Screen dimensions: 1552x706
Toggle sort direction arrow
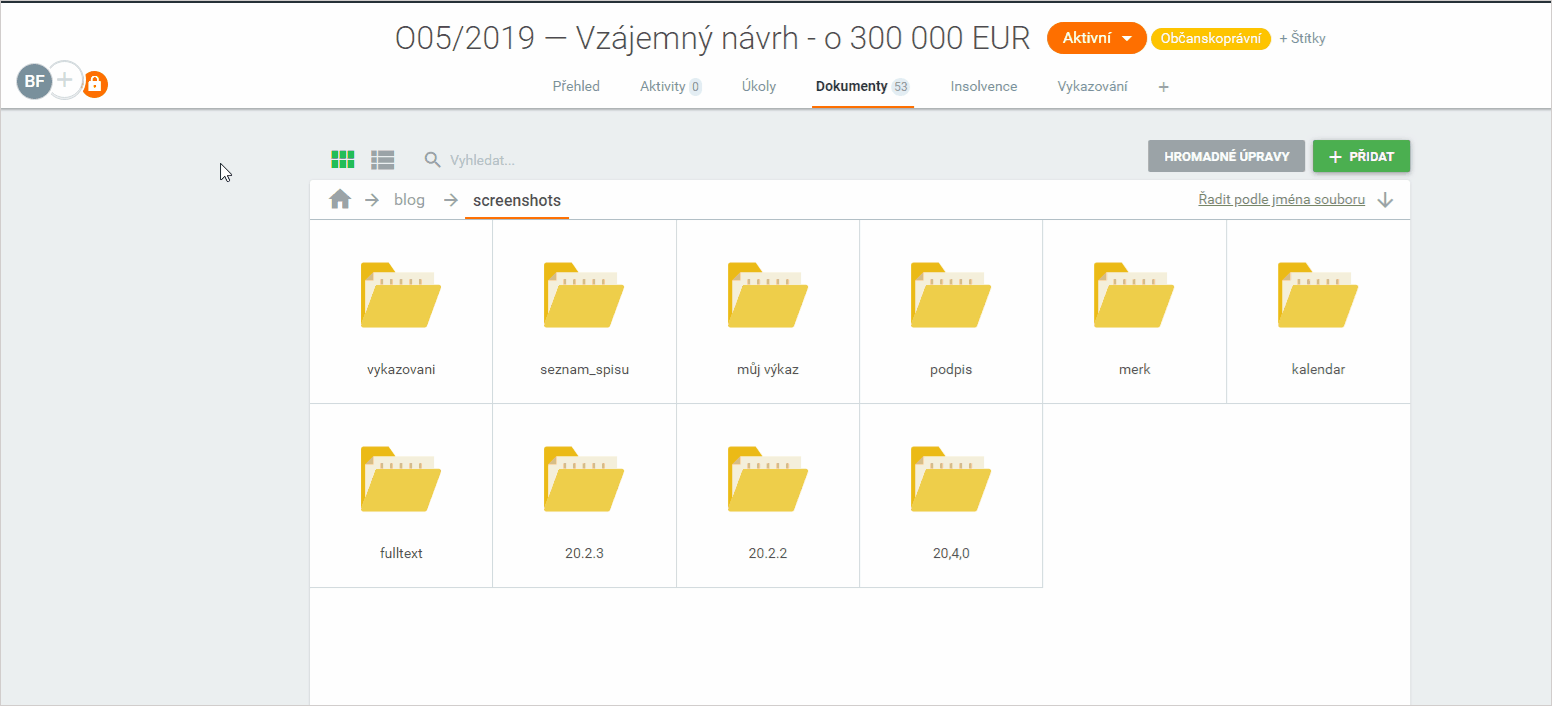[1385, 200]
